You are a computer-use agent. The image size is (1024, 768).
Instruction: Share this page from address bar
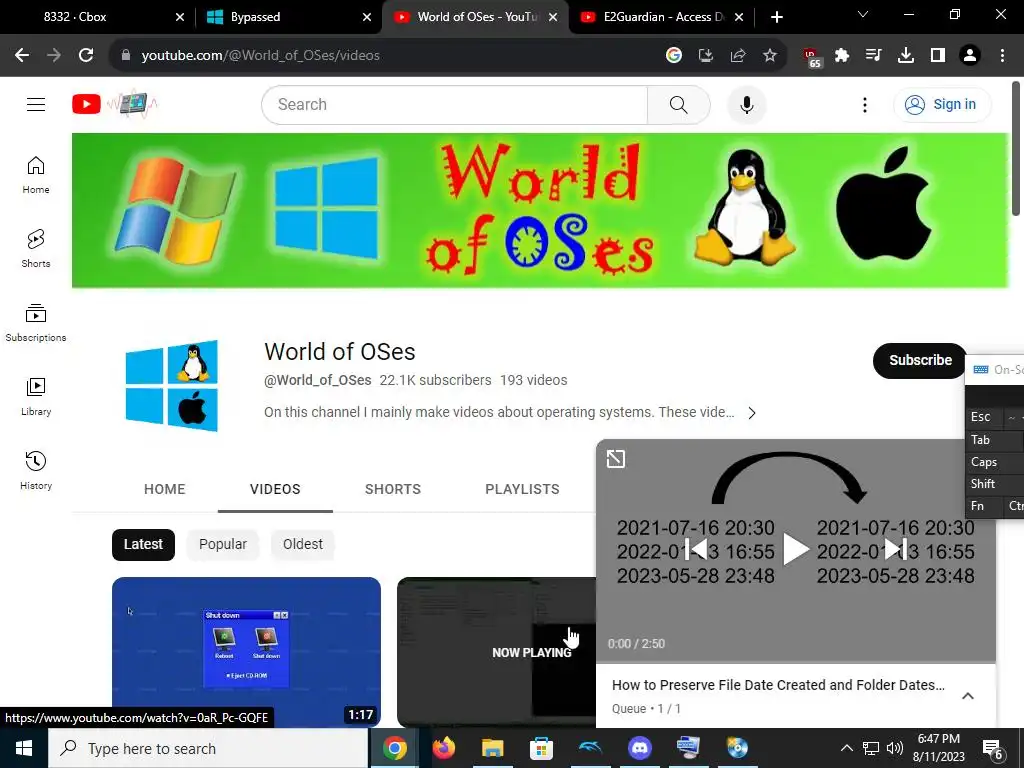(x=738, y=56)
